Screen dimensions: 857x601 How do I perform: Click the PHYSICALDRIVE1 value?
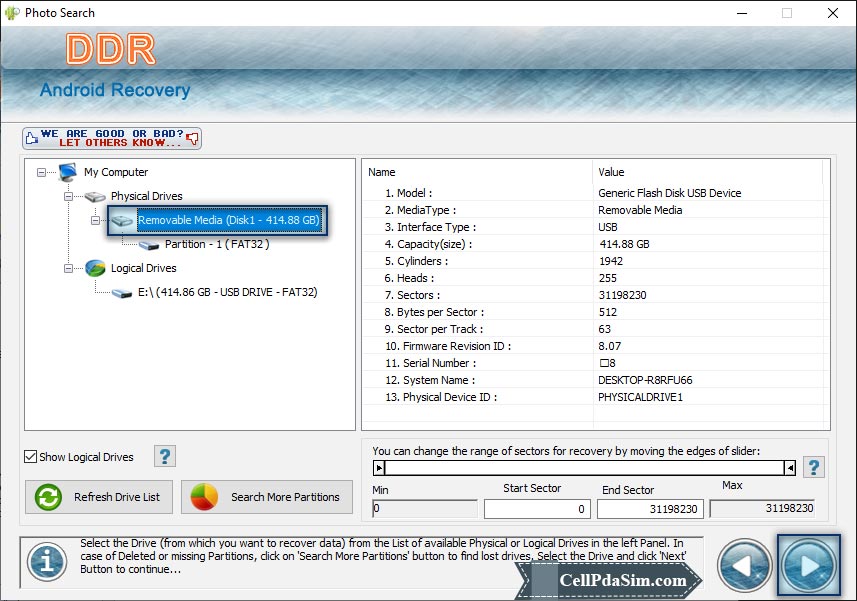pos(640,397)
